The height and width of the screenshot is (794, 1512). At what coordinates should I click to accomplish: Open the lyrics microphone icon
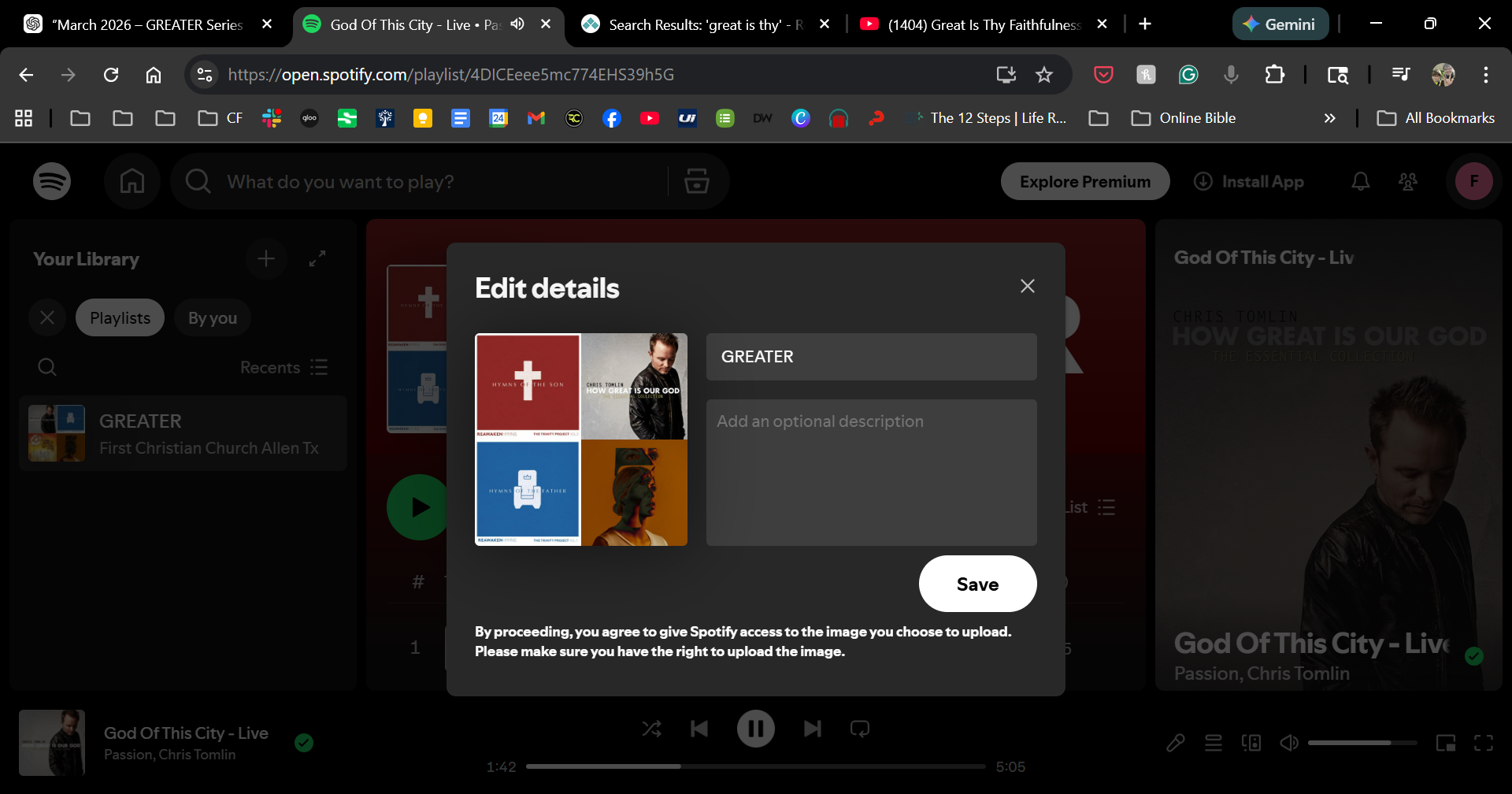pos(1175,743)
